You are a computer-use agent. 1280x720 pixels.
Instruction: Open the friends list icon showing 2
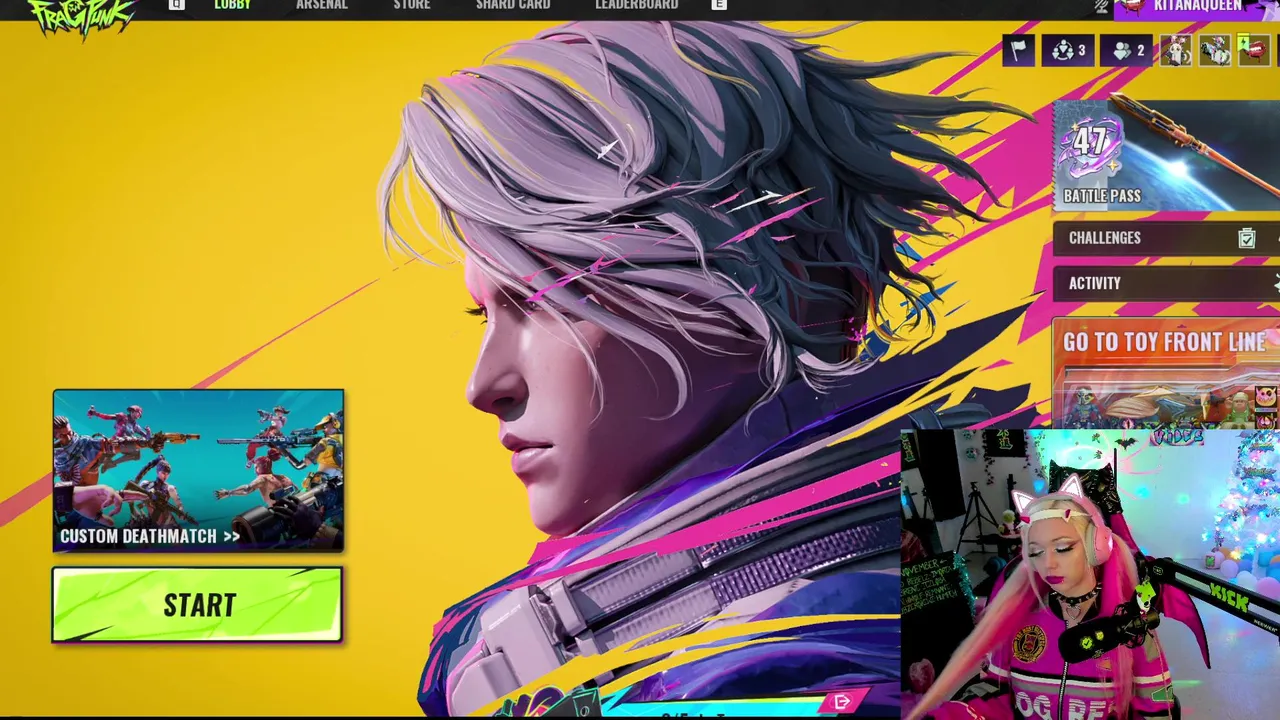coord(1128,50)
